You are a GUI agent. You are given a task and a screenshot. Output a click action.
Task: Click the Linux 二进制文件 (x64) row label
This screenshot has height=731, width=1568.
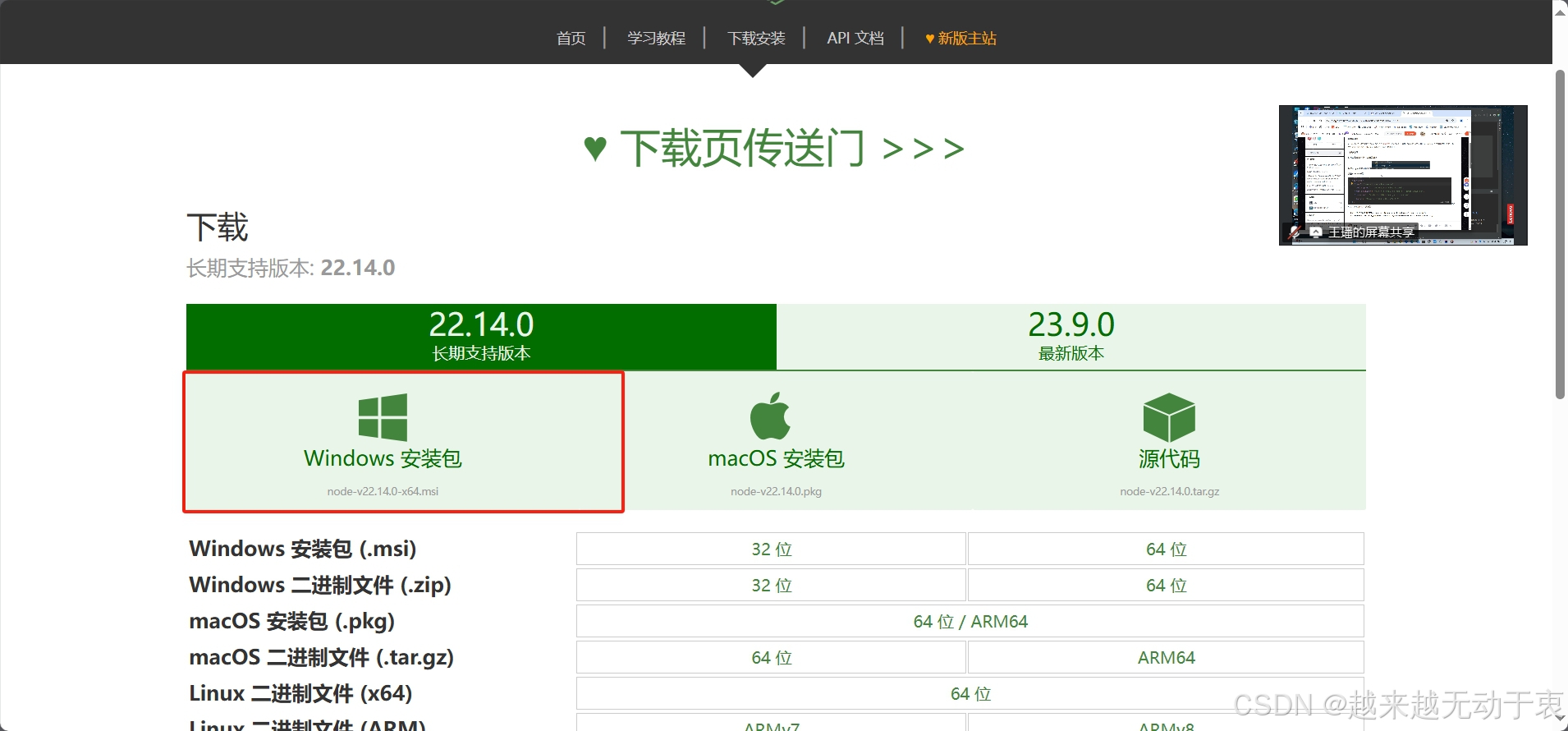tap(300, 693)
